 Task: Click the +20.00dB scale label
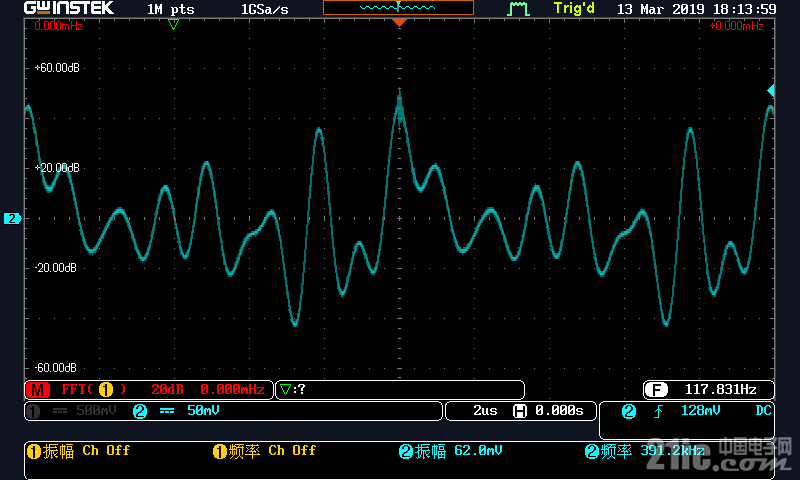(57, 168)
